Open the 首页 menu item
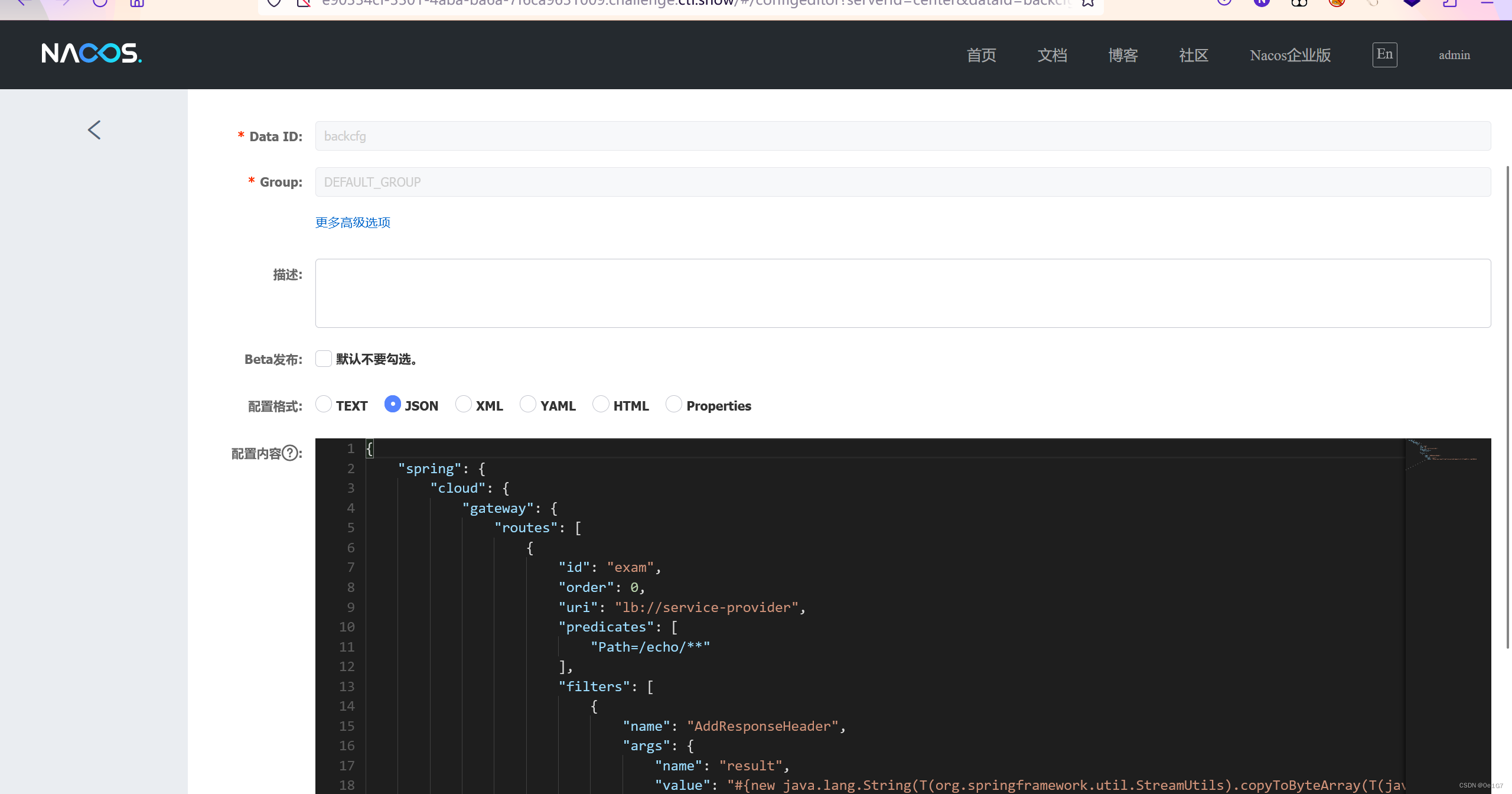 [x=981, y=55]
